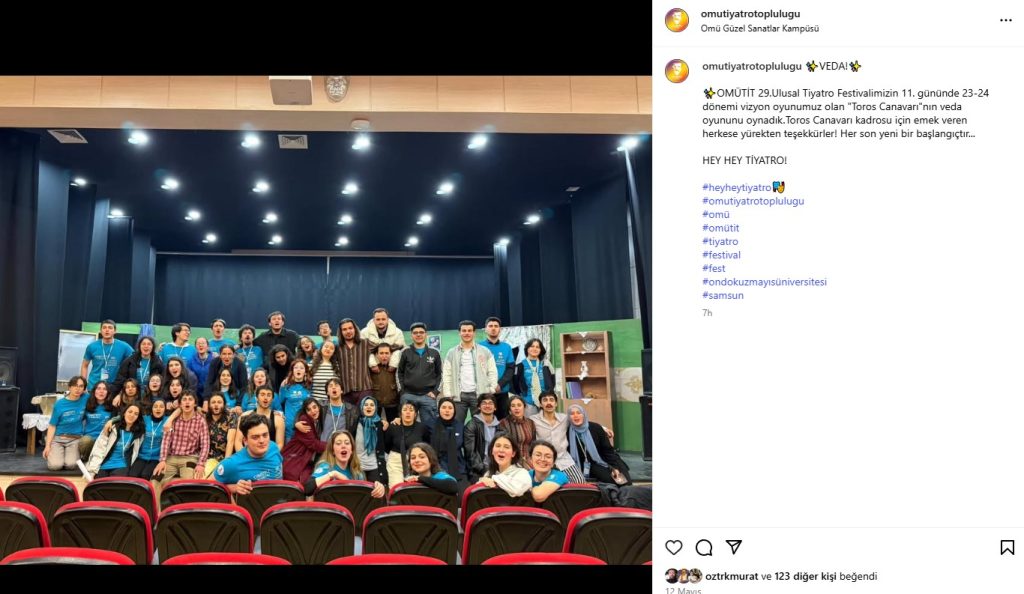Open the #ondokuzmayısüniversitesi hashtag

pyautogui.click(x=764, y=282)
